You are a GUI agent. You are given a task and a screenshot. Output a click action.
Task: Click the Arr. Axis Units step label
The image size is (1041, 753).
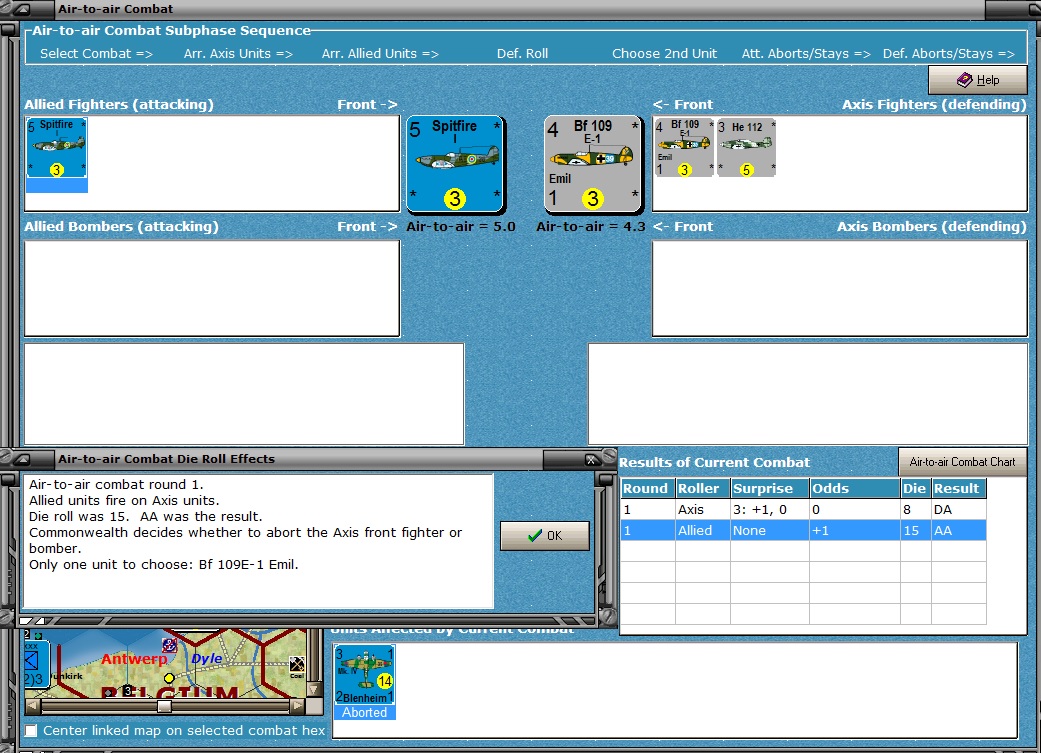point(238,54)
